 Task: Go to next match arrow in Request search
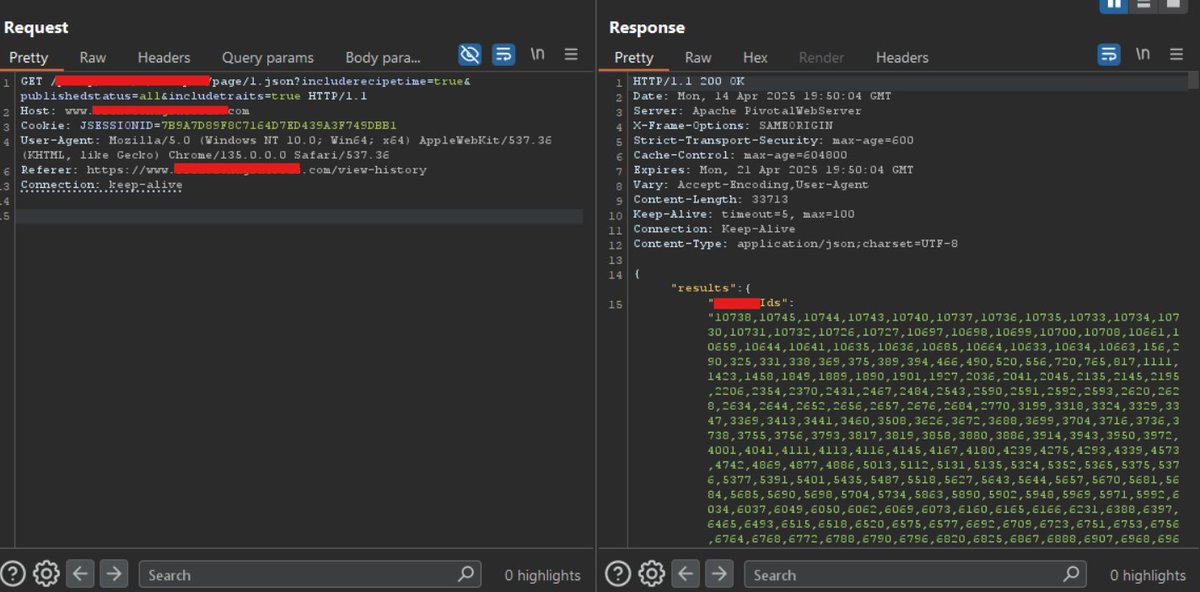click(x=113, y=574)
